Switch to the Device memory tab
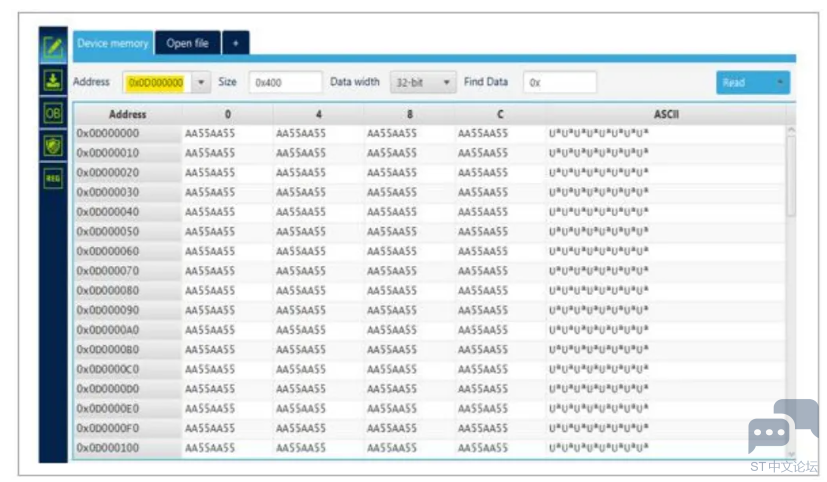 113,43
